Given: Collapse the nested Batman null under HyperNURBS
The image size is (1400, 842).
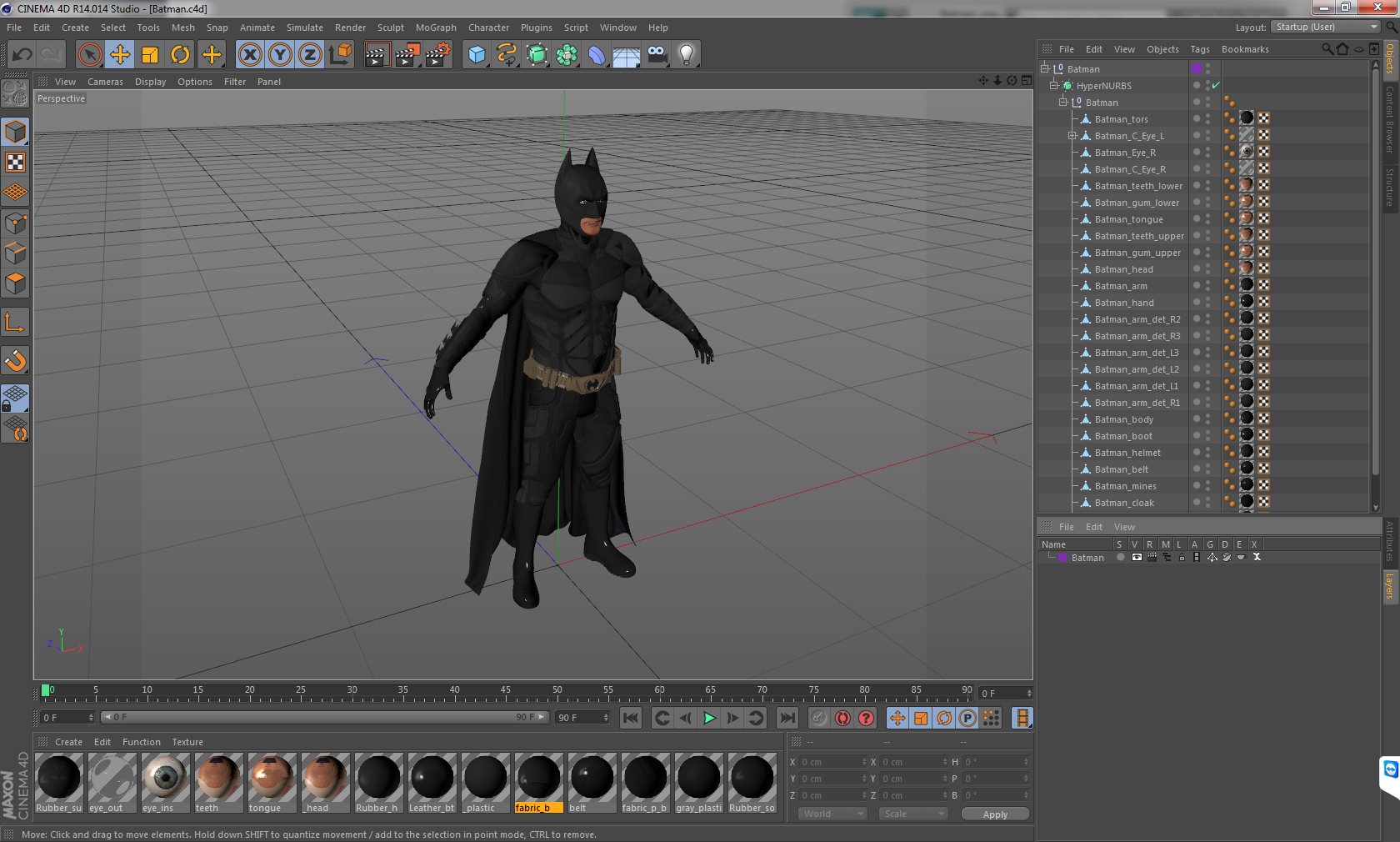Looking at the screenshot, I should click(1062, 102).
